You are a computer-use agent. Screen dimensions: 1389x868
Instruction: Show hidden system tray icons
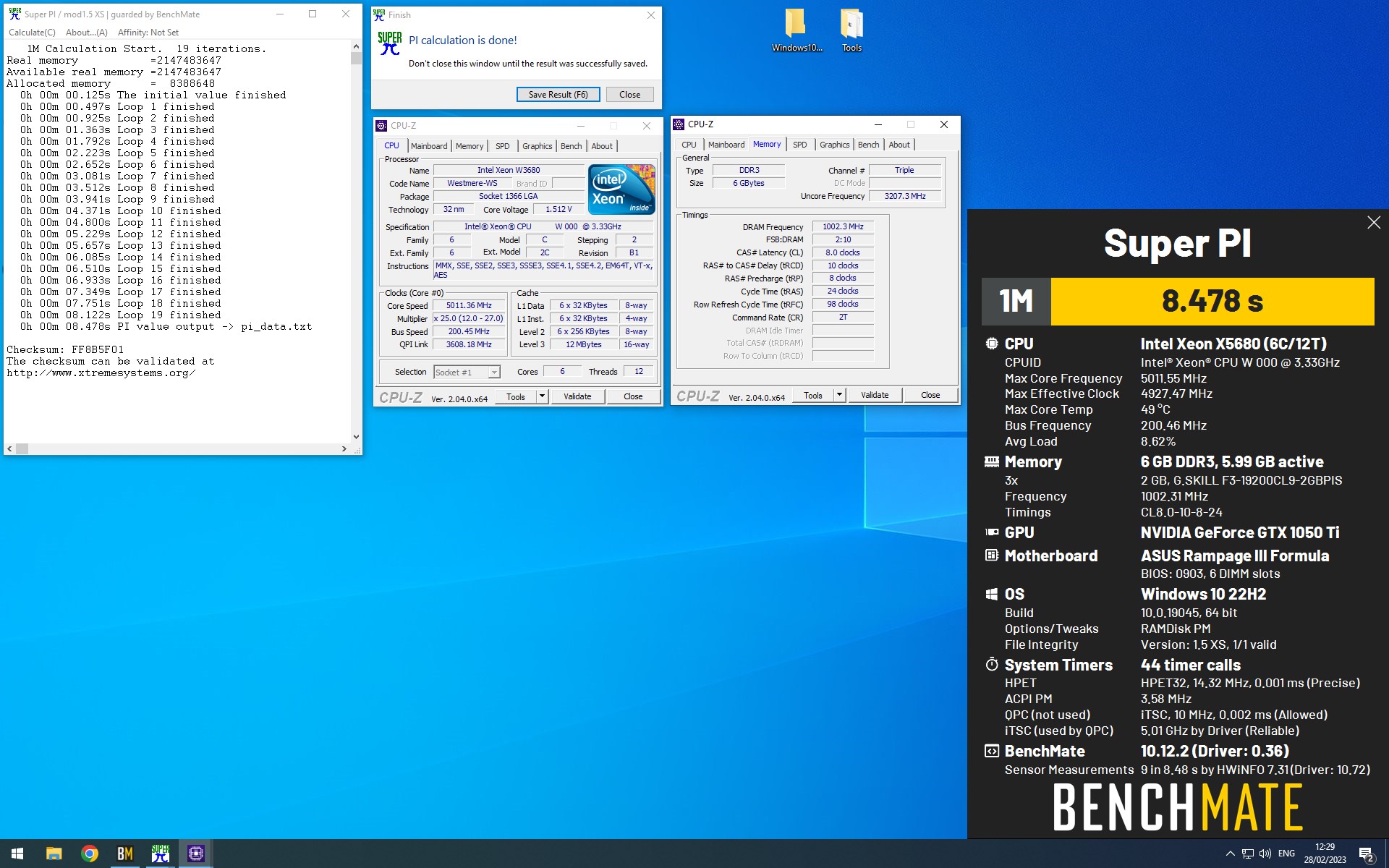[1230, 854]
